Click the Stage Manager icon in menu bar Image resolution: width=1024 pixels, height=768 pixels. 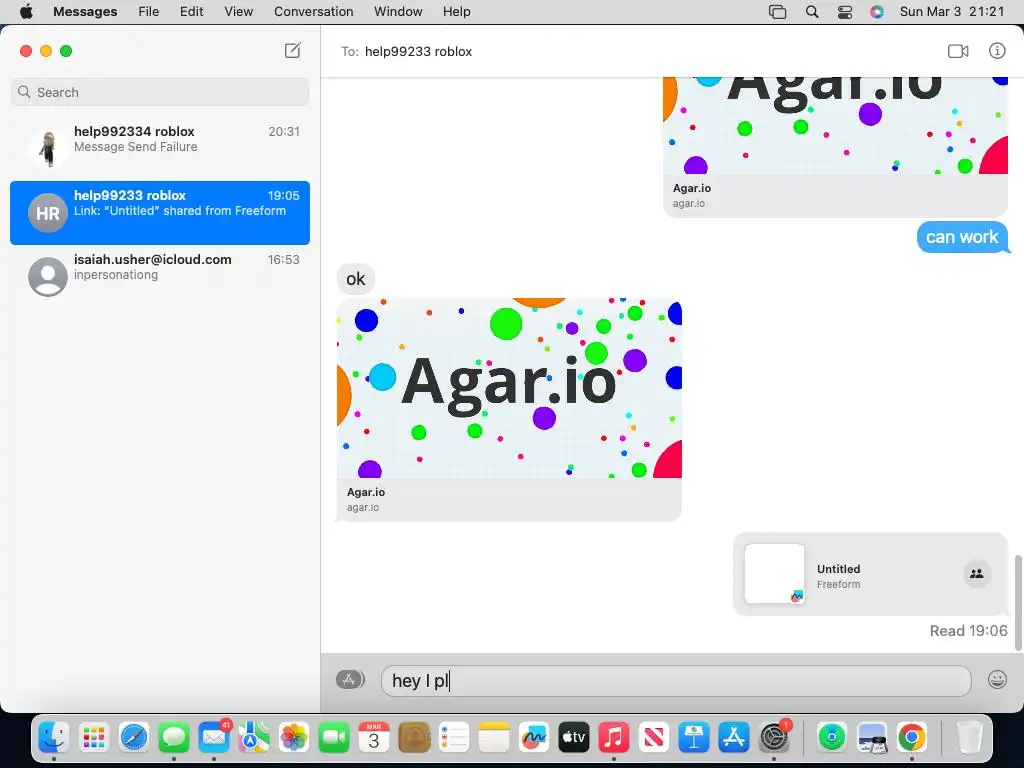(777, 12)
